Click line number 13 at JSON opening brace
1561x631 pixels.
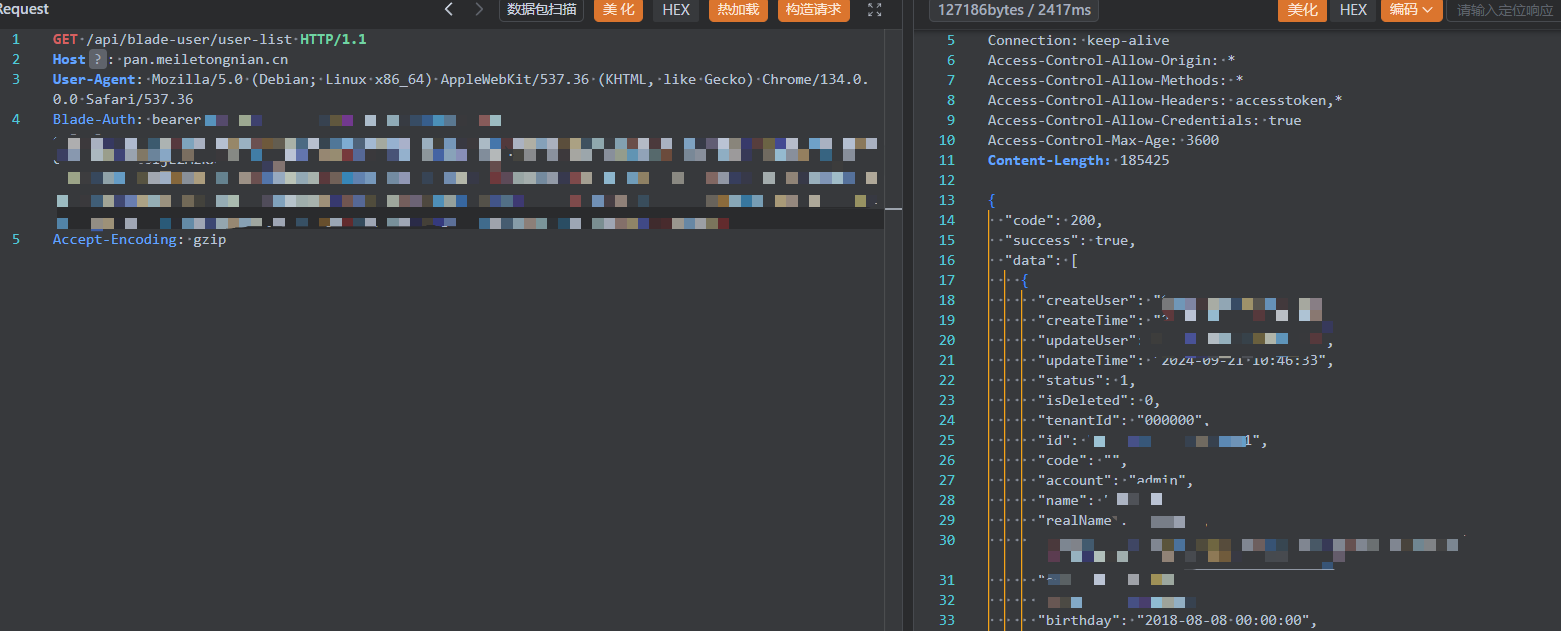947,200
